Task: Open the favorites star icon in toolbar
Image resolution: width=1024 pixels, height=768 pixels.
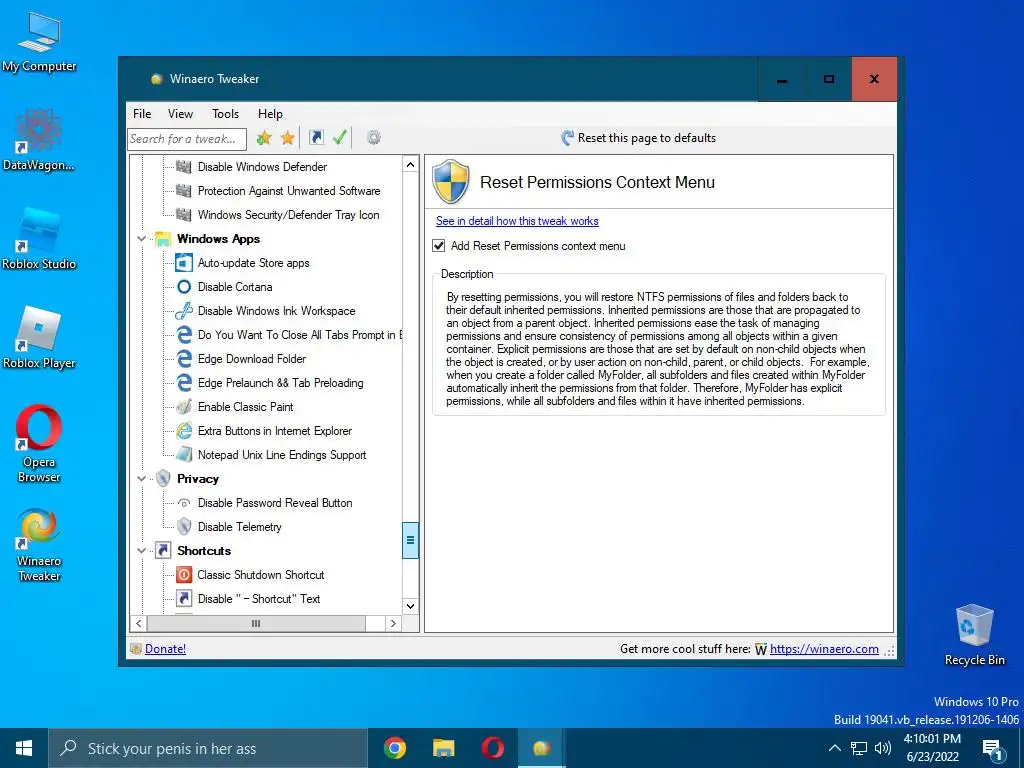Action: pyautogui.click(x=287, y=138)
